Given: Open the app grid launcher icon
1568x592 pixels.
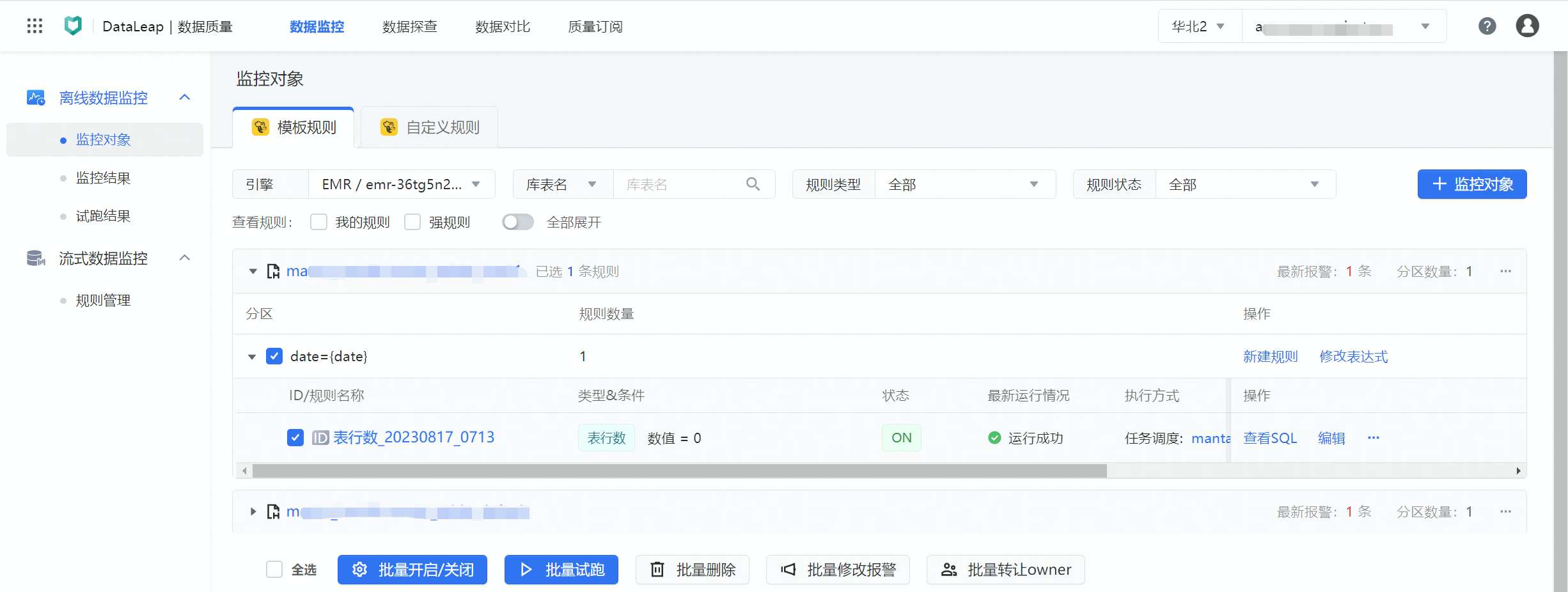Looking at the screenshot, I should point(35,26).
